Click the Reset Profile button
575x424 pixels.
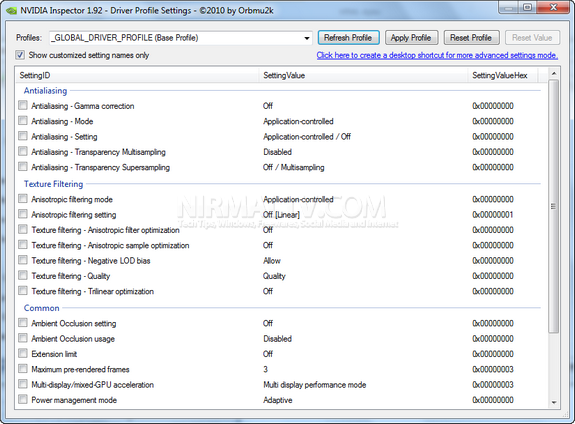coord(471,38)
